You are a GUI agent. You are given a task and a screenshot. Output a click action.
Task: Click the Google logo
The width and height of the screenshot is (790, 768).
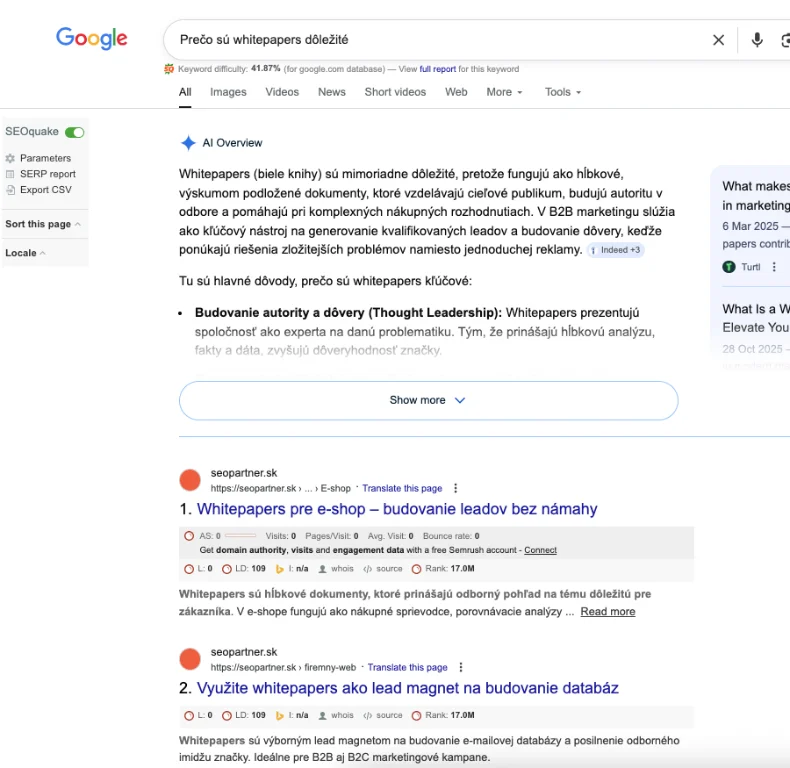click(92, 39)
